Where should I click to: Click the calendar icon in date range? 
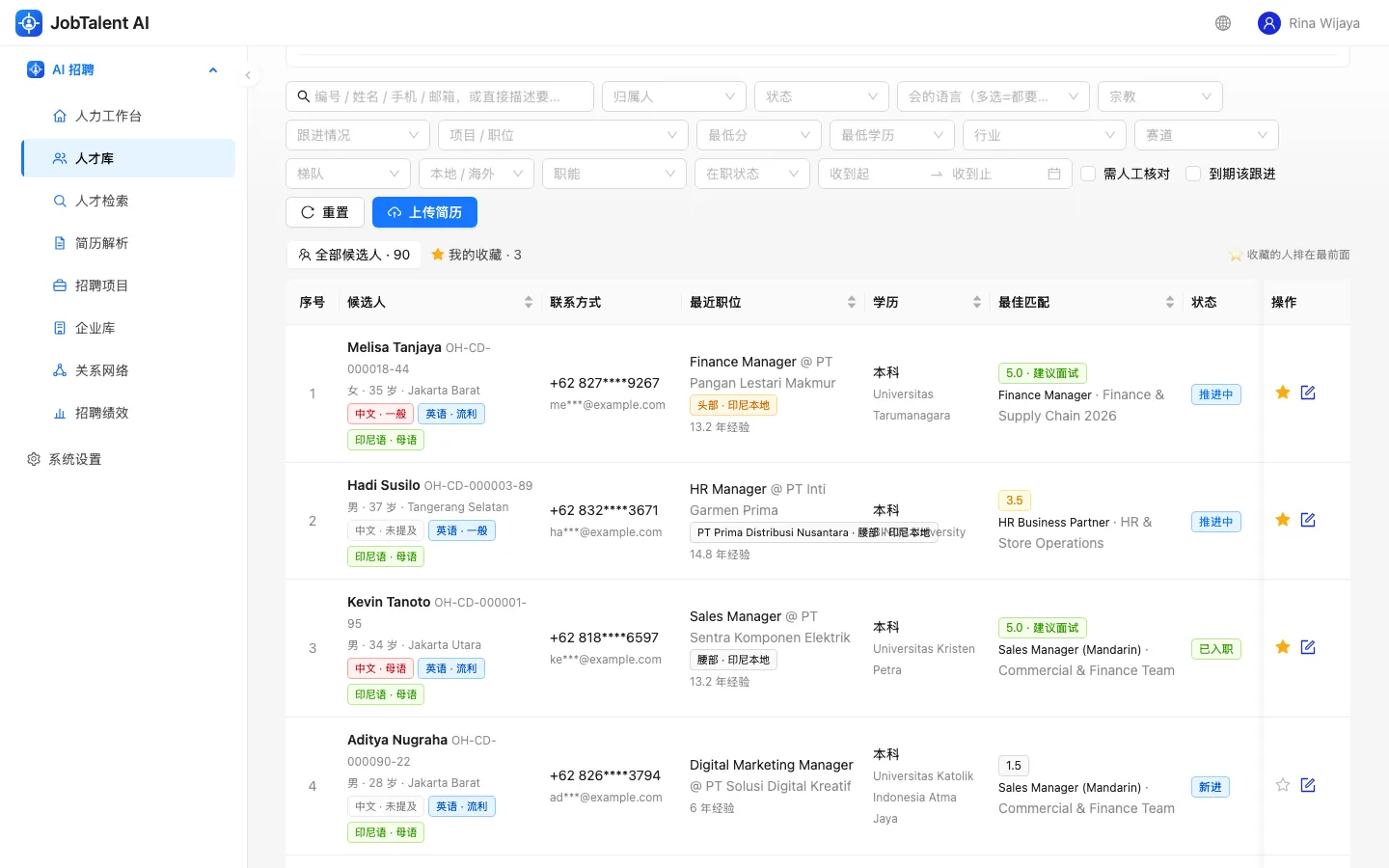(1054, 174)
